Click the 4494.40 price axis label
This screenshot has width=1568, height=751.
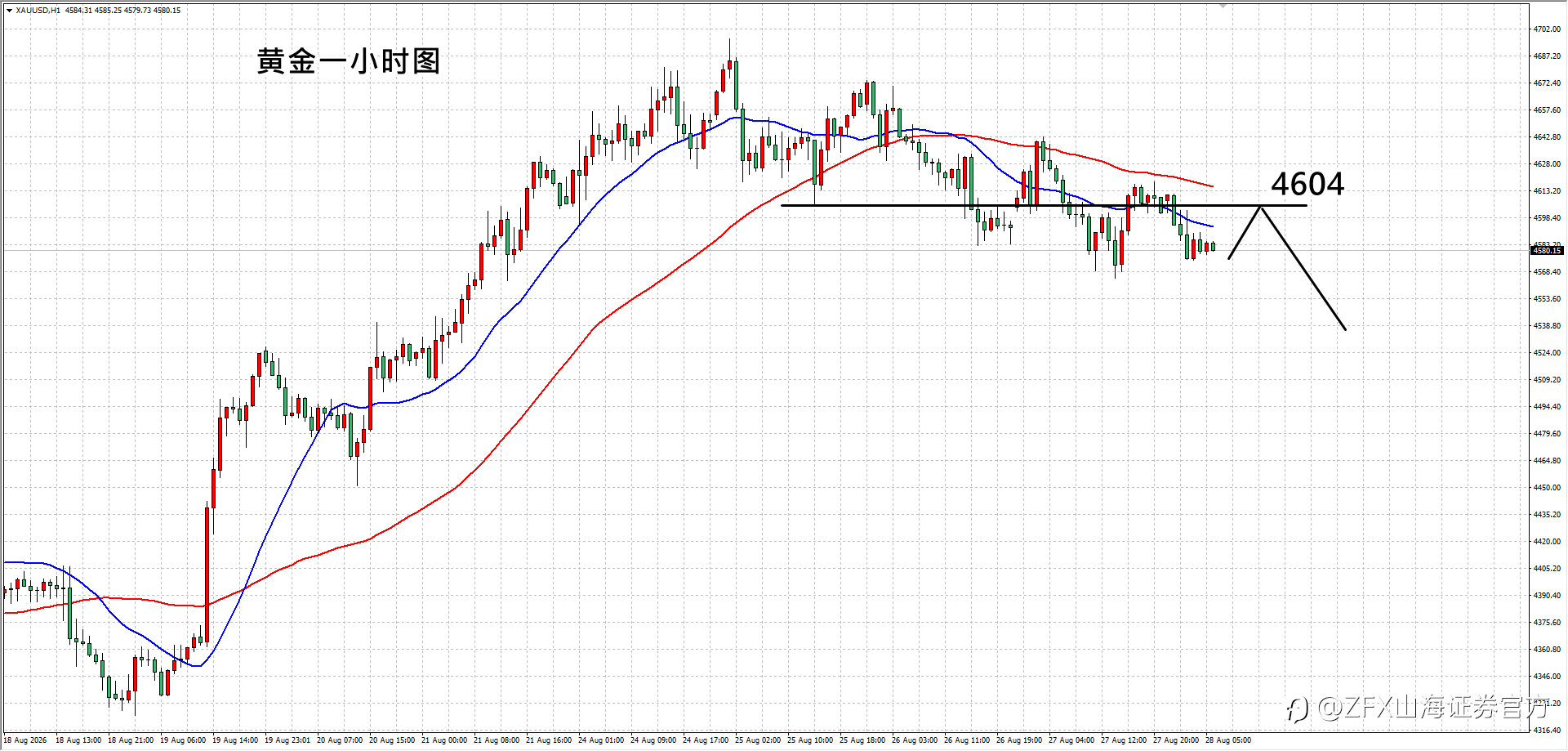(x=1547, y=407)
